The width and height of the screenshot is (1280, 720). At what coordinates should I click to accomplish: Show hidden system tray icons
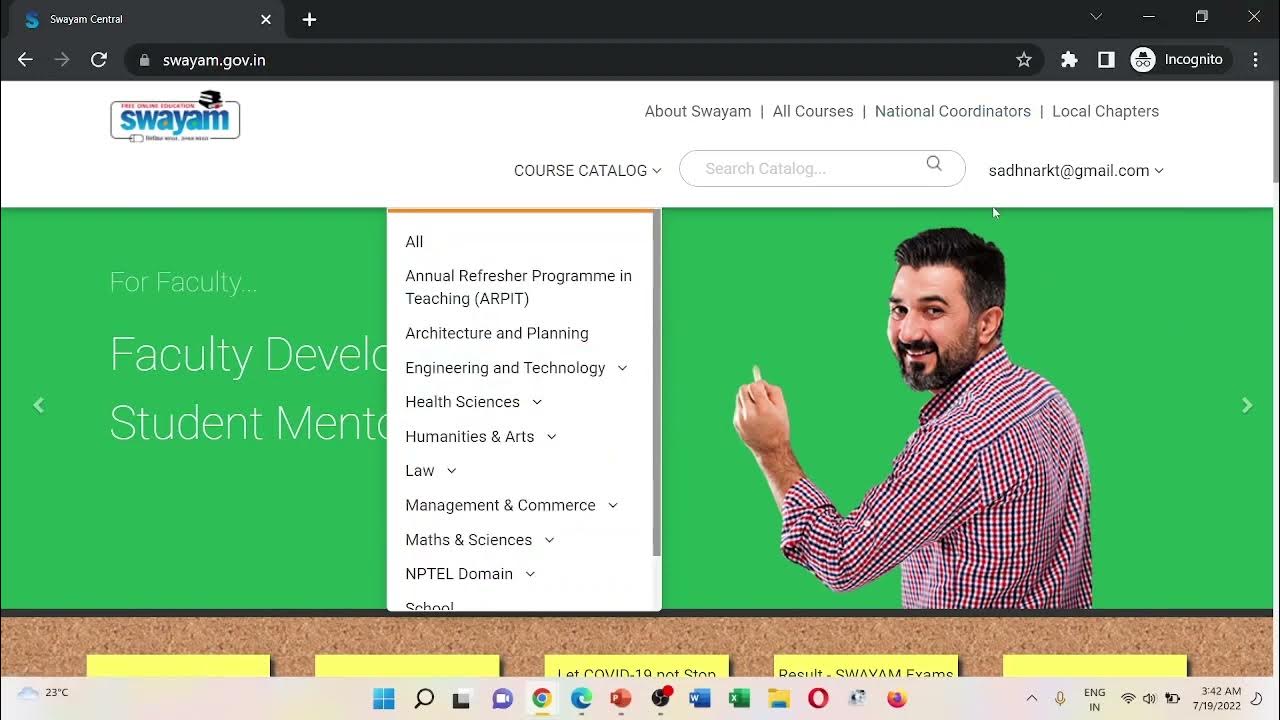coord(1032,698)
